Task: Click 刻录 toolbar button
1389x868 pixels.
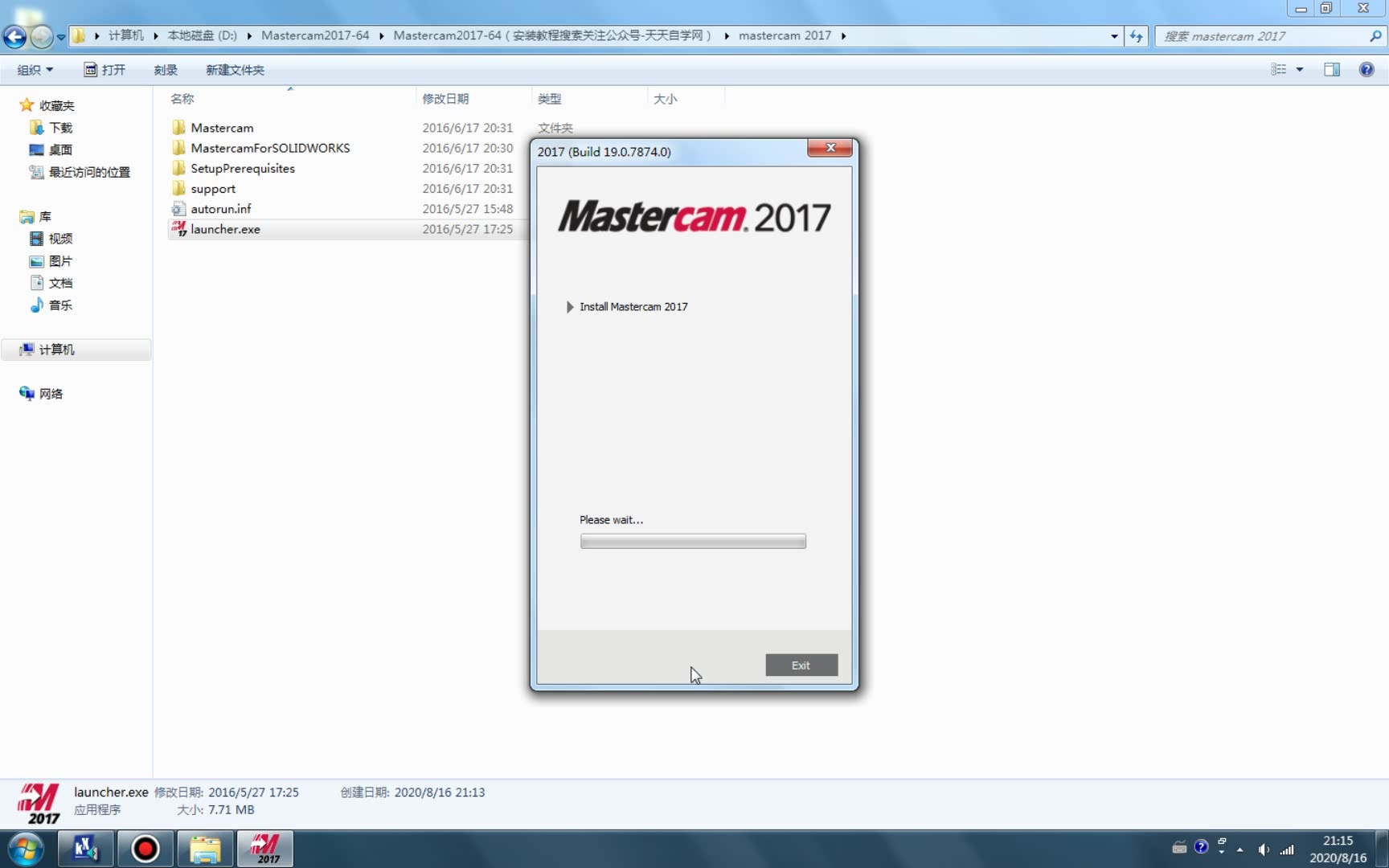Action: [166, 70]
